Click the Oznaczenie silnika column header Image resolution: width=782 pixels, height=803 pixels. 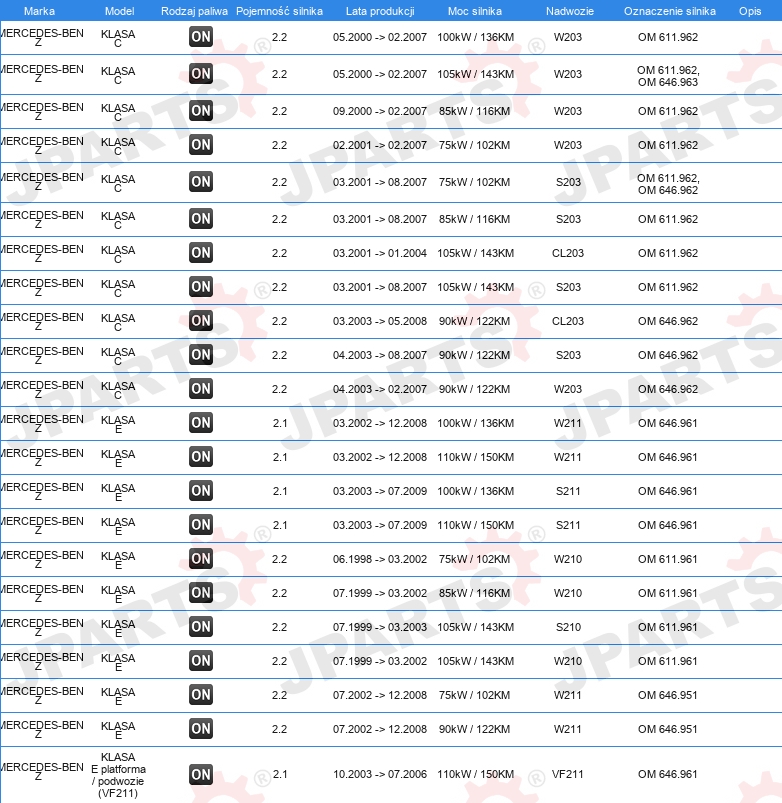click(x=669, y=11)
